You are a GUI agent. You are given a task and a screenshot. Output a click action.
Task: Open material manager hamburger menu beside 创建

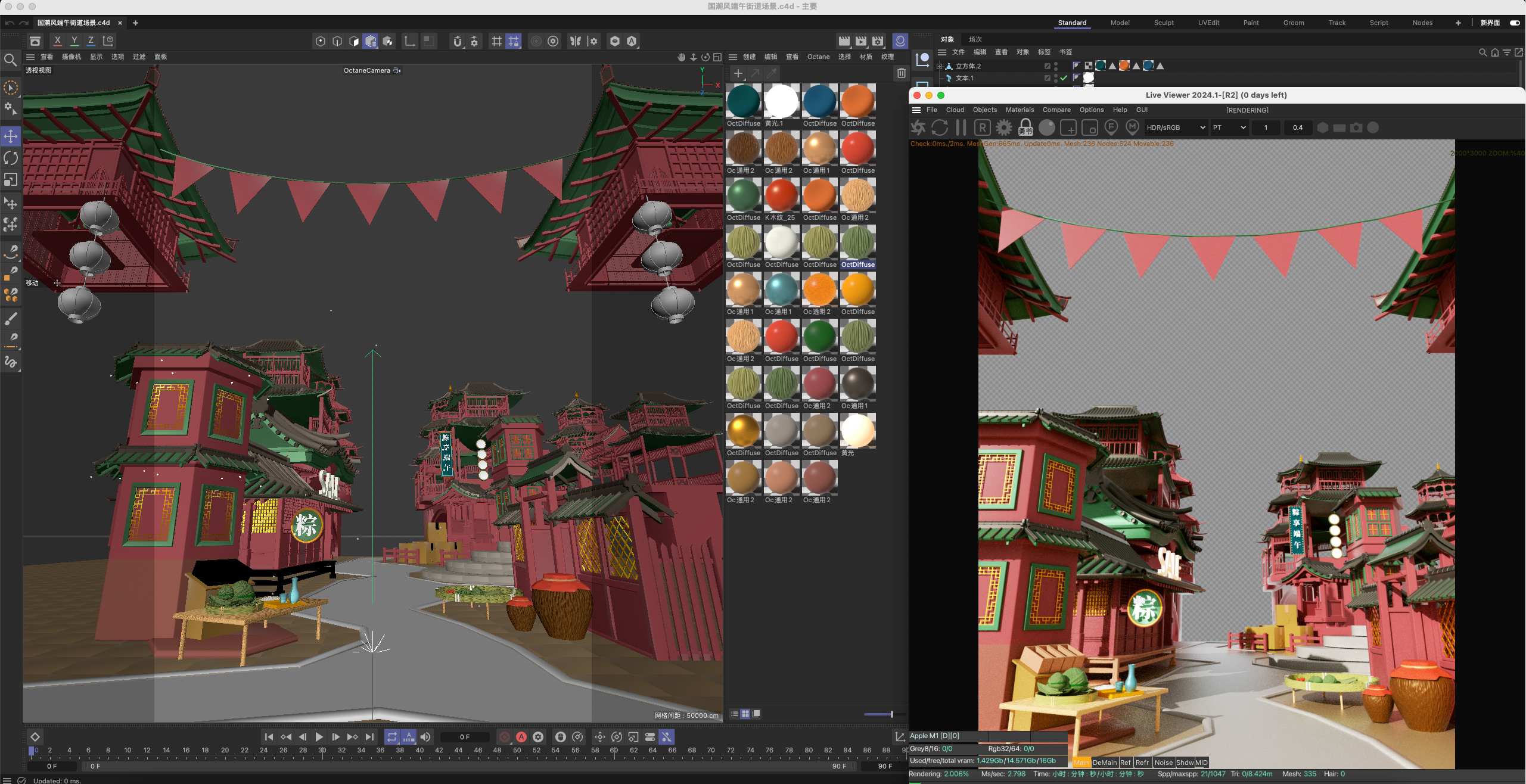733,57
